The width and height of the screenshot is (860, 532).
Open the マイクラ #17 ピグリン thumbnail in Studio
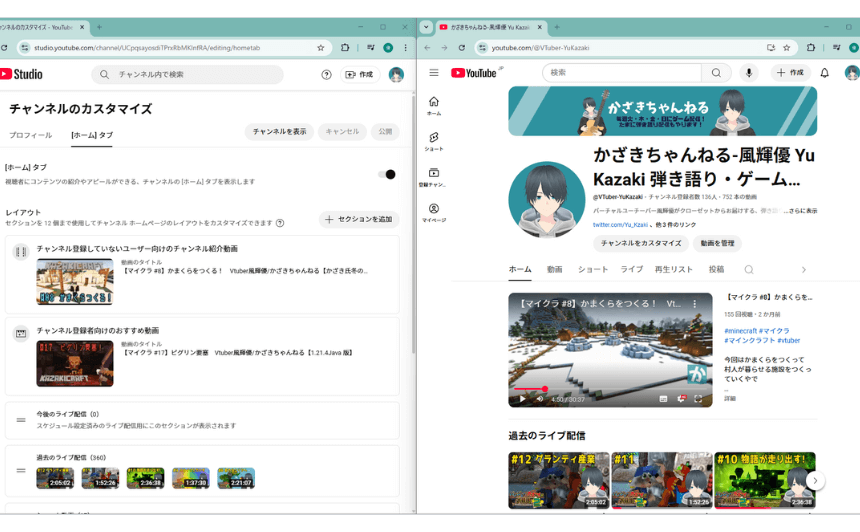click(x=75, y=364)
